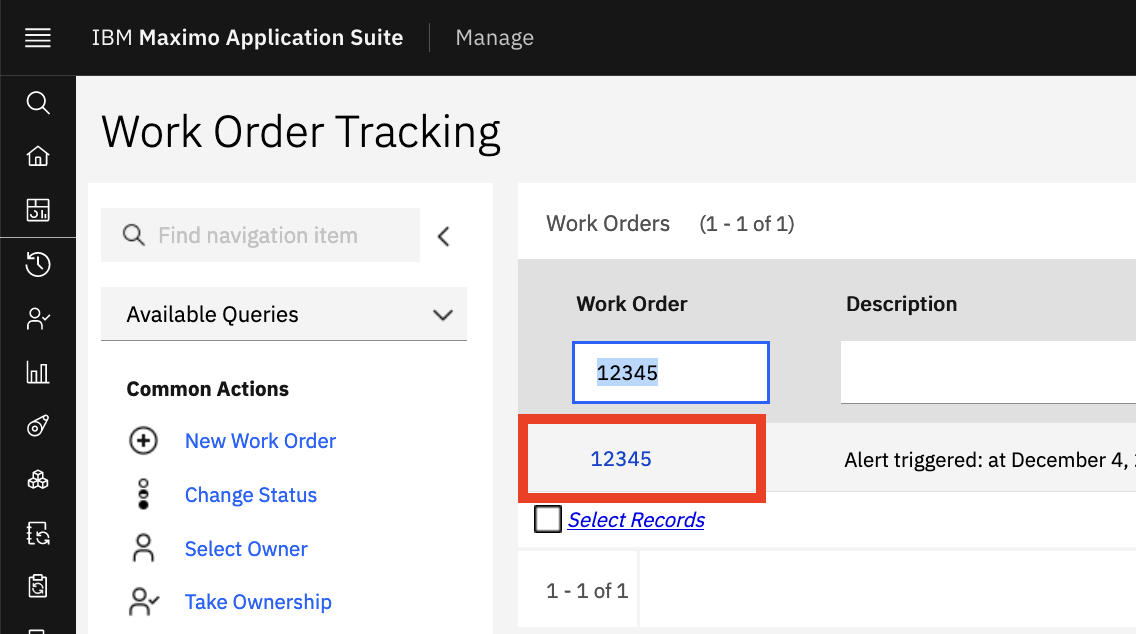
Task: Open work order 12345 from the results row
Action: click(x=621, y=459)
